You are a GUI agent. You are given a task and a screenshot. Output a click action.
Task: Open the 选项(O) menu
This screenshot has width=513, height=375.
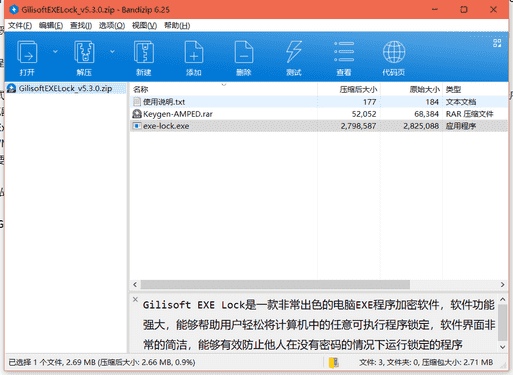(x=112, y=25)
